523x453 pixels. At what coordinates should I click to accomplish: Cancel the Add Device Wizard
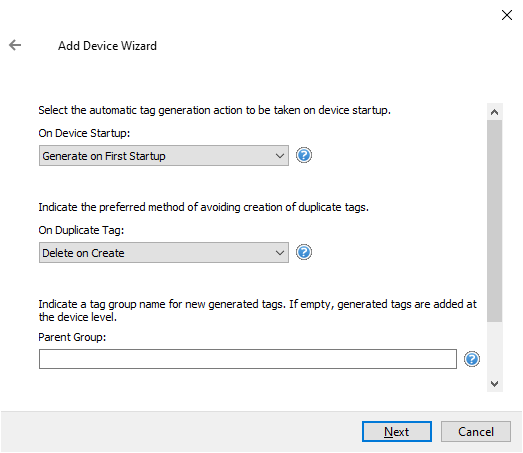476,431
